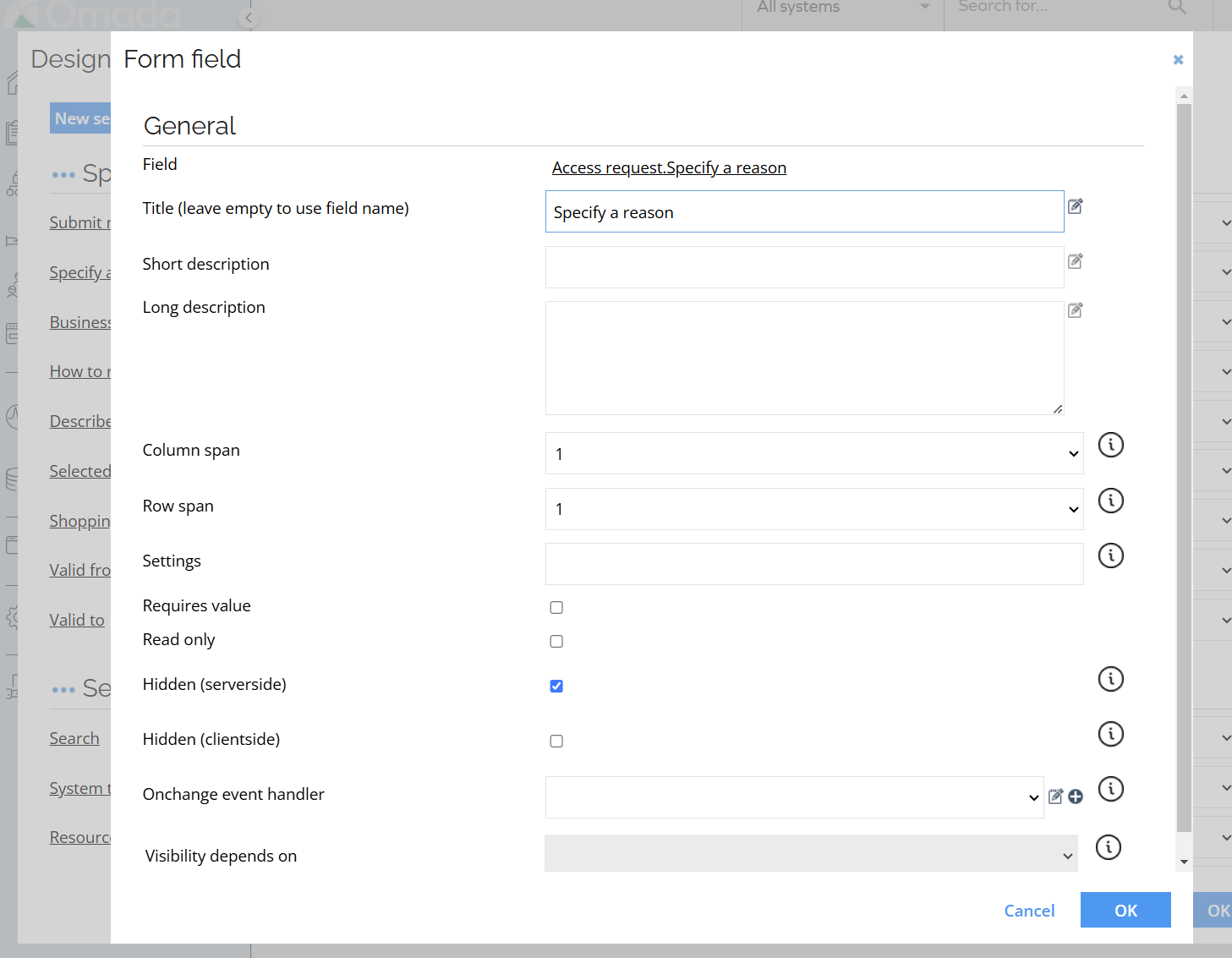Open translation editor icon beside Short description
The height and width of the screenshot is (958, 1232).
click(1076, 261)
